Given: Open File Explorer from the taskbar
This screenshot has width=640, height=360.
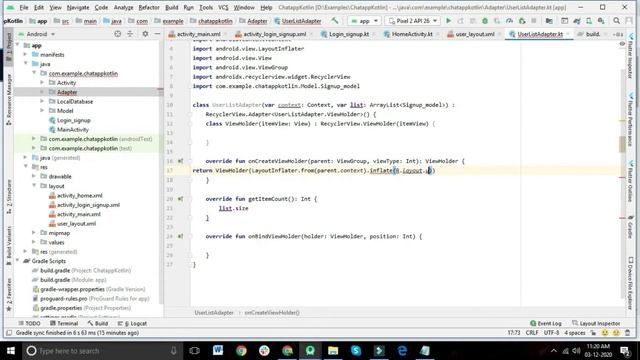Looking at the screenshot, I should (333, 350).
